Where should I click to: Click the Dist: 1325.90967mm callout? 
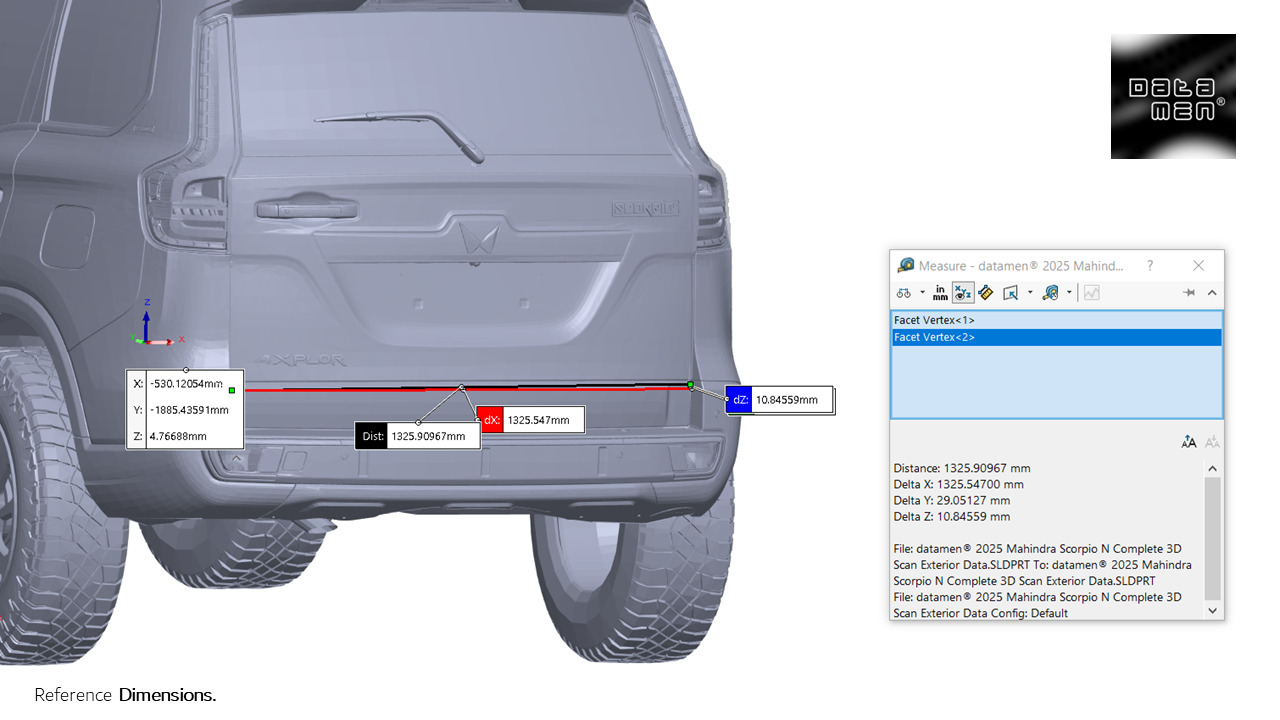417,436
